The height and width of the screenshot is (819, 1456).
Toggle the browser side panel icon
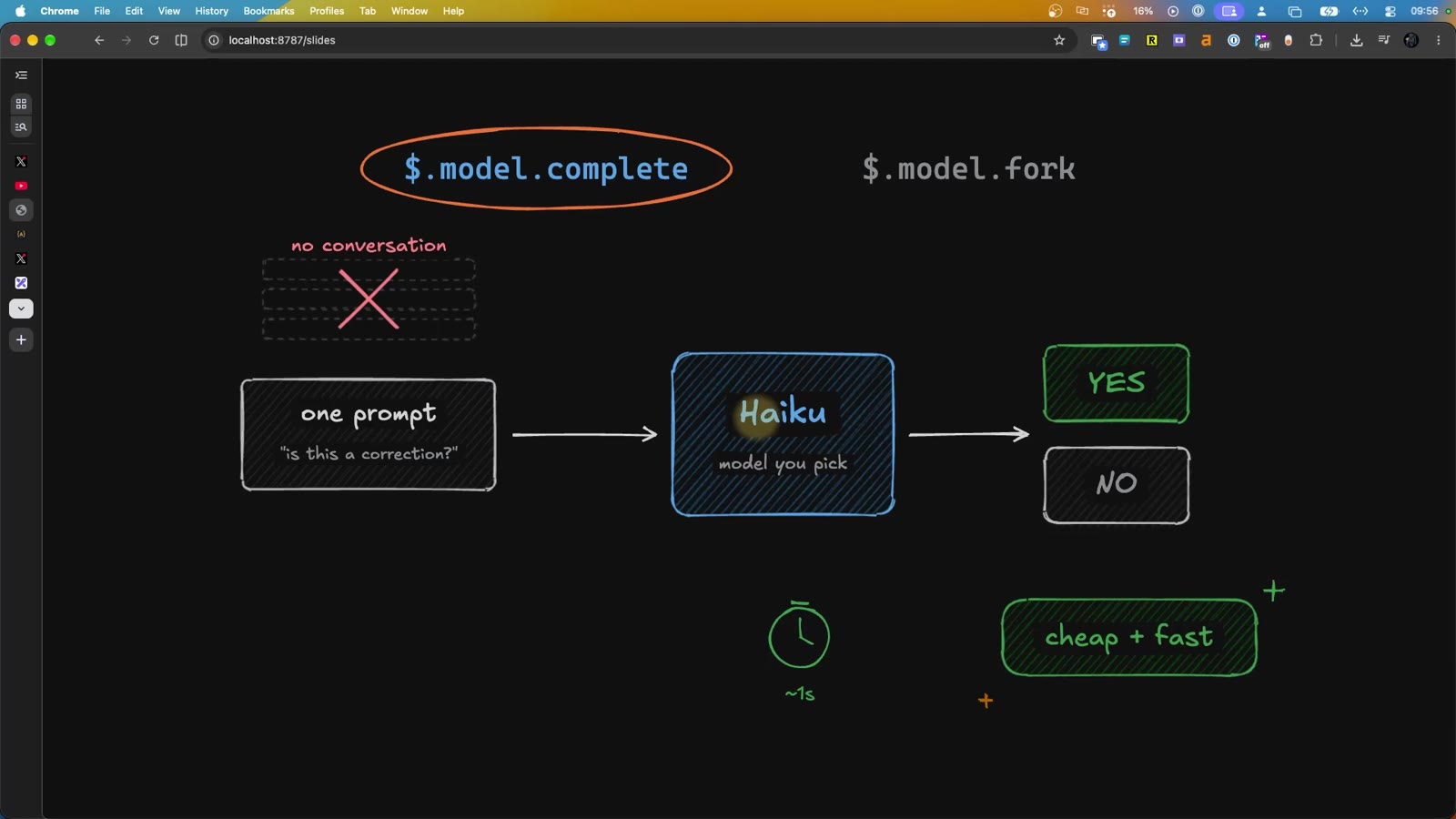pos(181,40)
